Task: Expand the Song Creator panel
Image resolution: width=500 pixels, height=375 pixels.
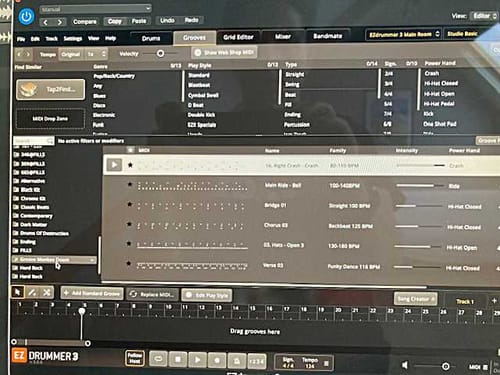Action: [415, 299]
